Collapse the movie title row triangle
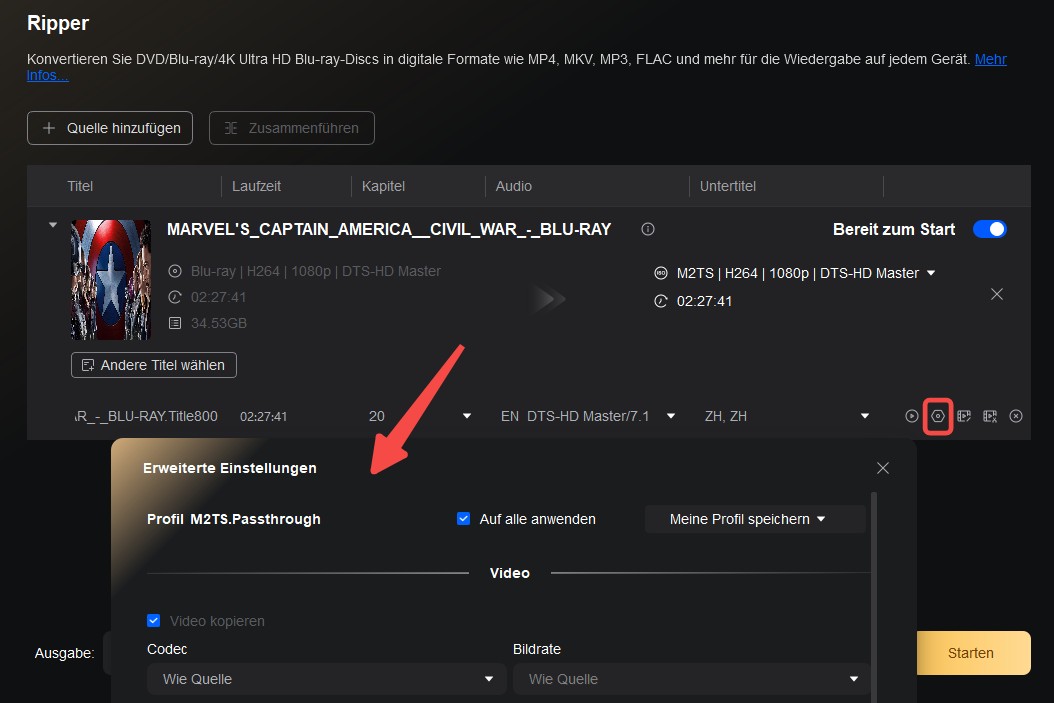Screen dimensions: 1054x703 (x=53, y=225)
